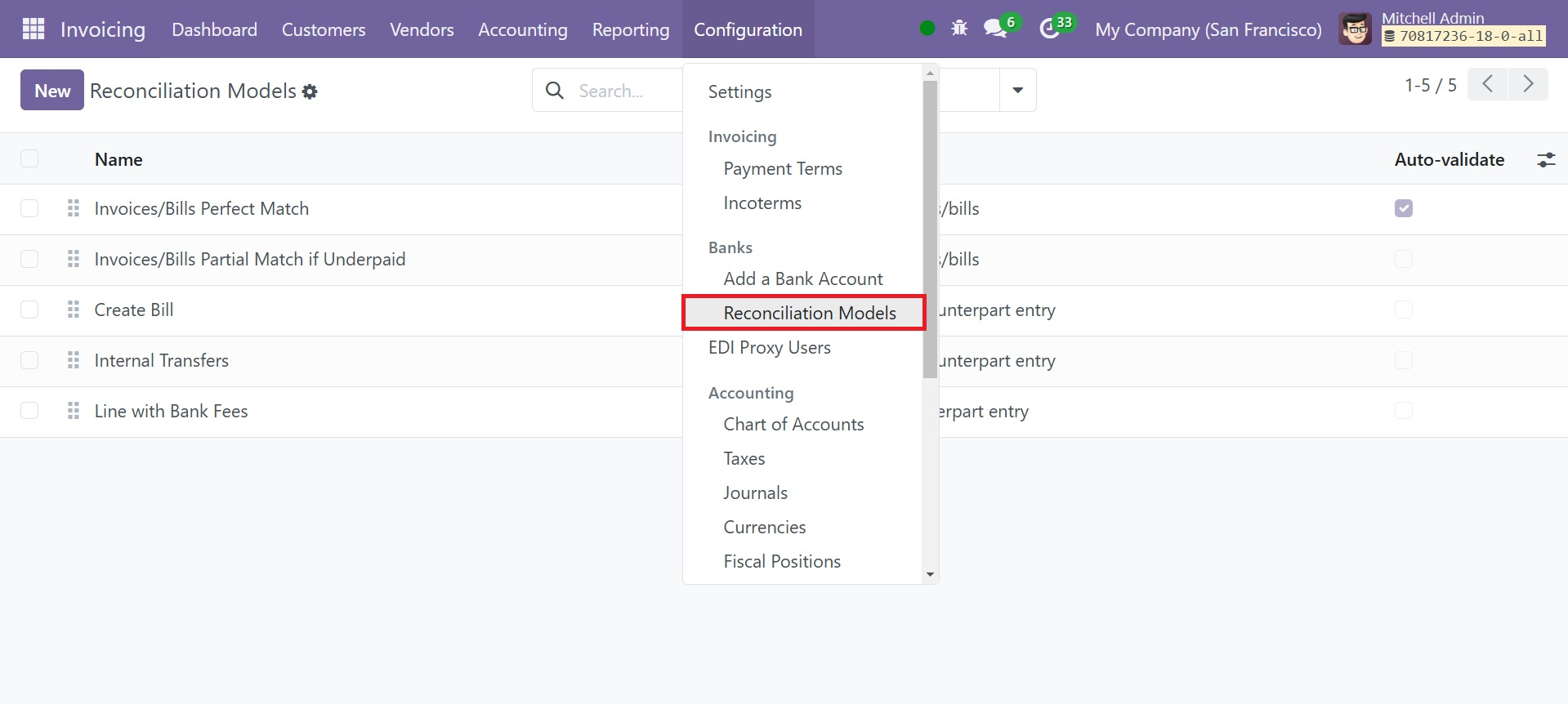The width and height of the screenshot is (1568, 704).
Task: Open the Vendors menu
Action: 422,29
